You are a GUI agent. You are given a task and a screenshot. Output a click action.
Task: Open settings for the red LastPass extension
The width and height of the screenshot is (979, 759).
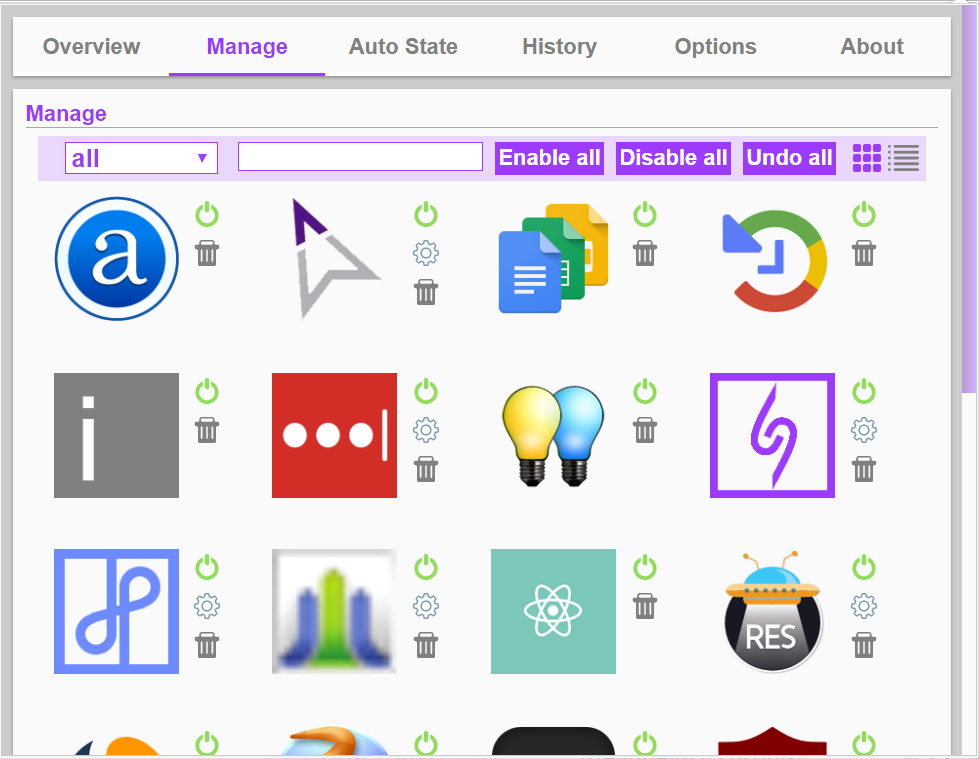426,430
